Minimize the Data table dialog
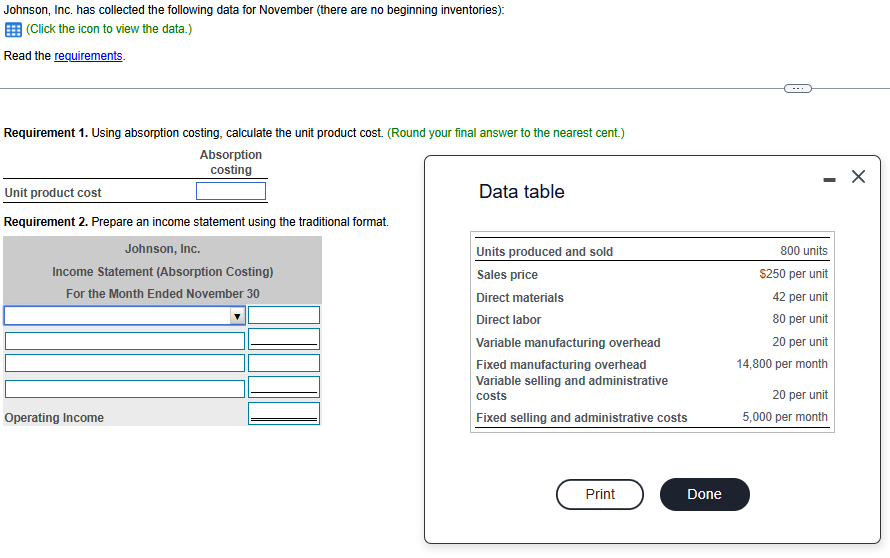This screenshot has width=890, height=558. tap(829, 180)
